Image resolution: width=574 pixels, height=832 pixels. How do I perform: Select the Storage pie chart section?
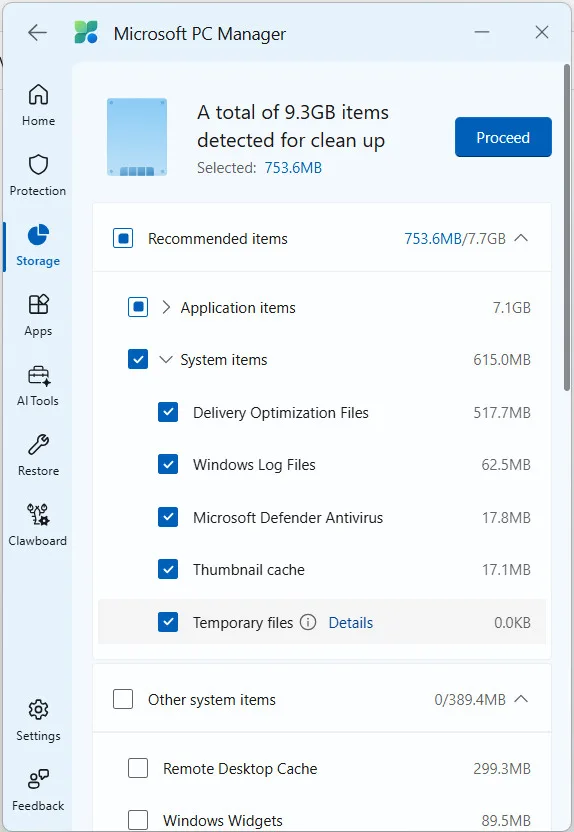pos(38,245)
